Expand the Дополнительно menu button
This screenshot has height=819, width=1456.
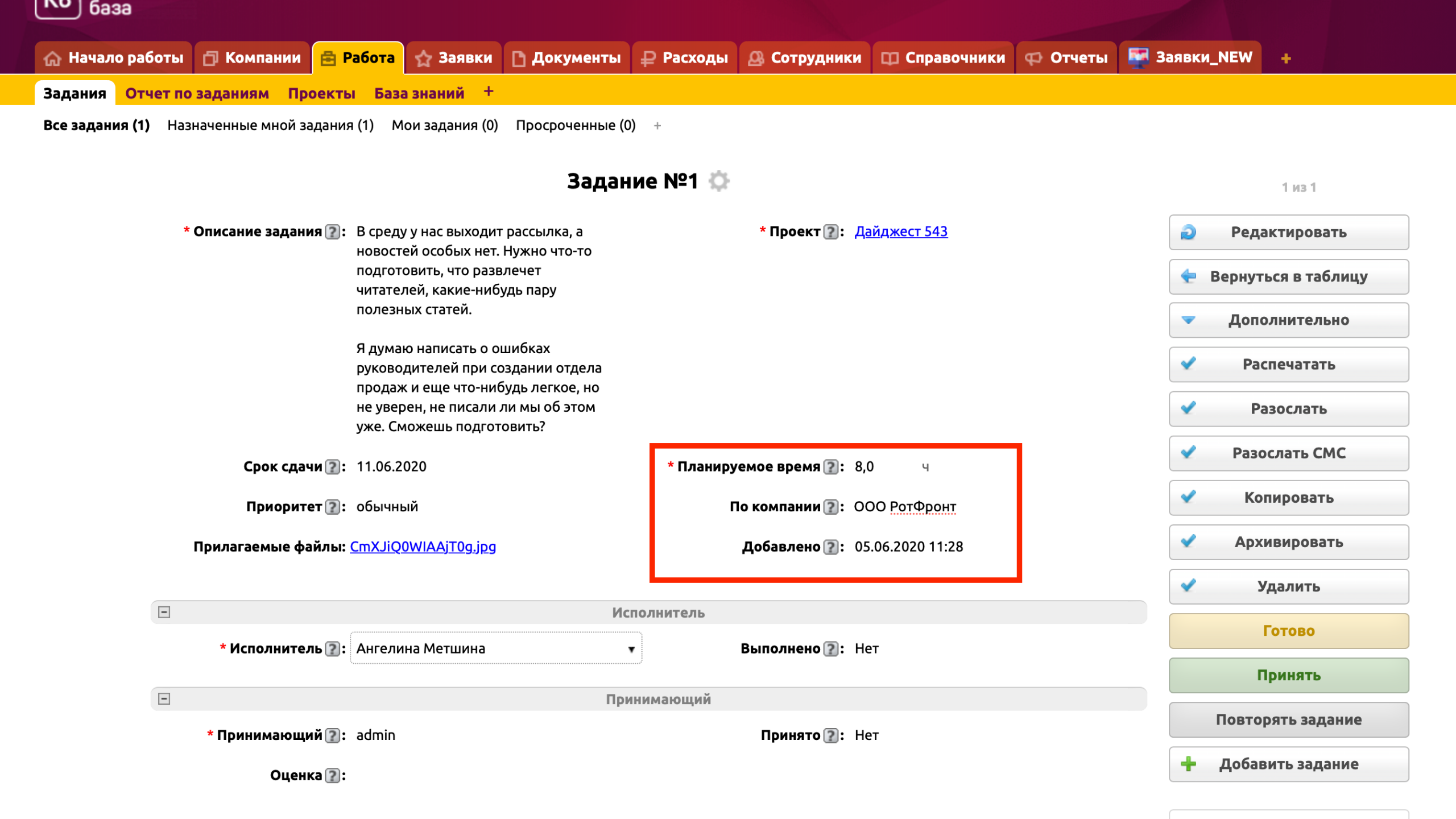point(1288,320)
